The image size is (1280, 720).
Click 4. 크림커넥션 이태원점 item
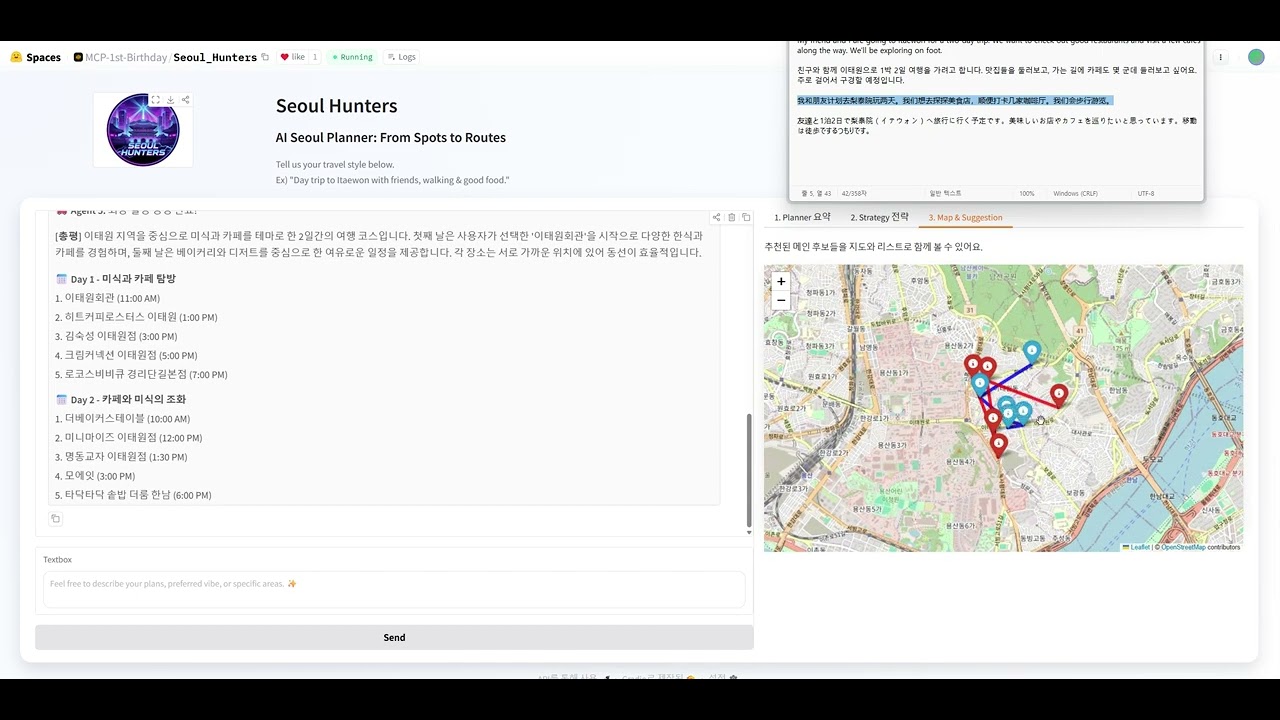(126, 355)
